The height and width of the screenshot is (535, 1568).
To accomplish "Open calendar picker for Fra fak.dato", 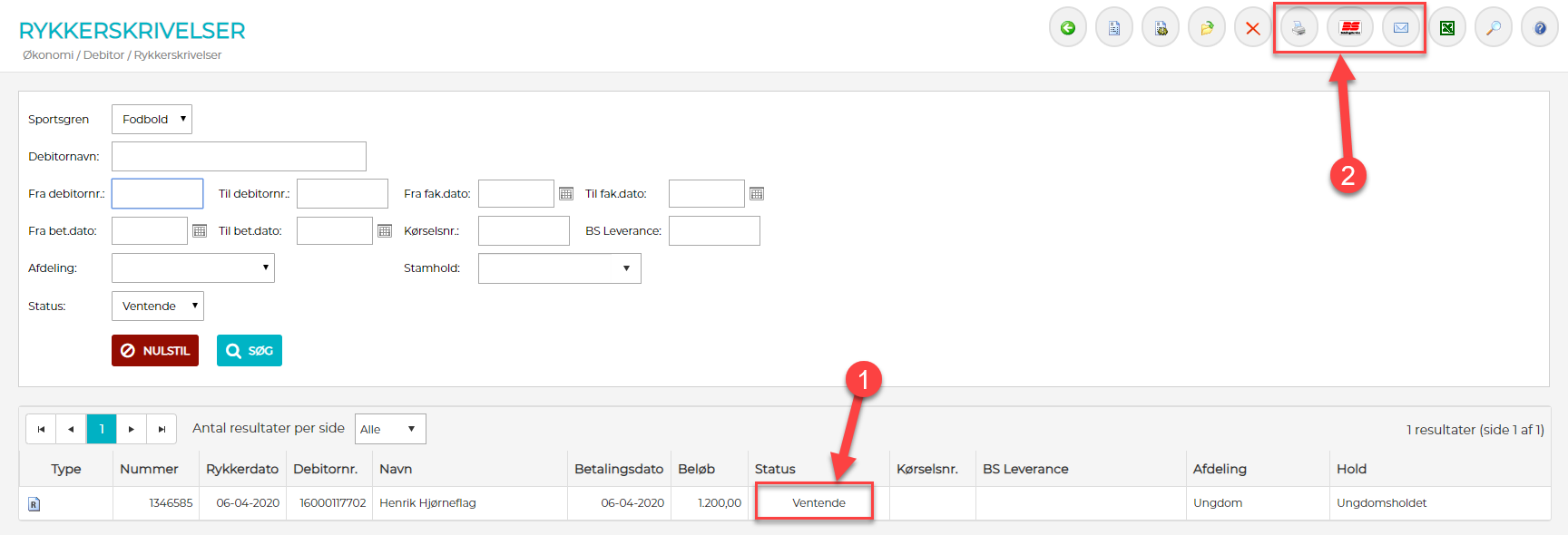I will pyautogui.click(x=566, y=194).
